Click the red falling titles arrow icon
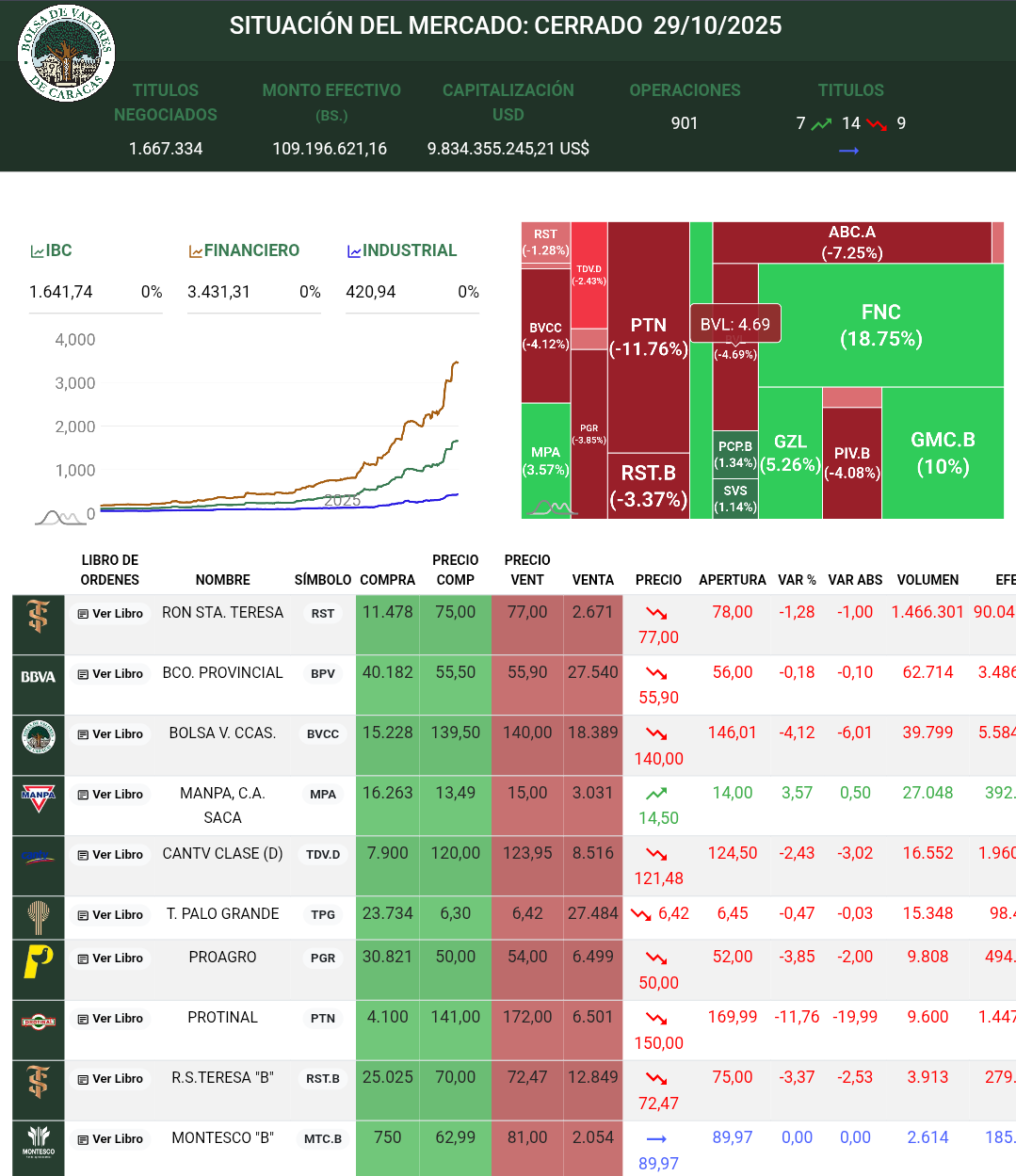Viewport: 1016px width, 1176px height. [x=877, y=124]
